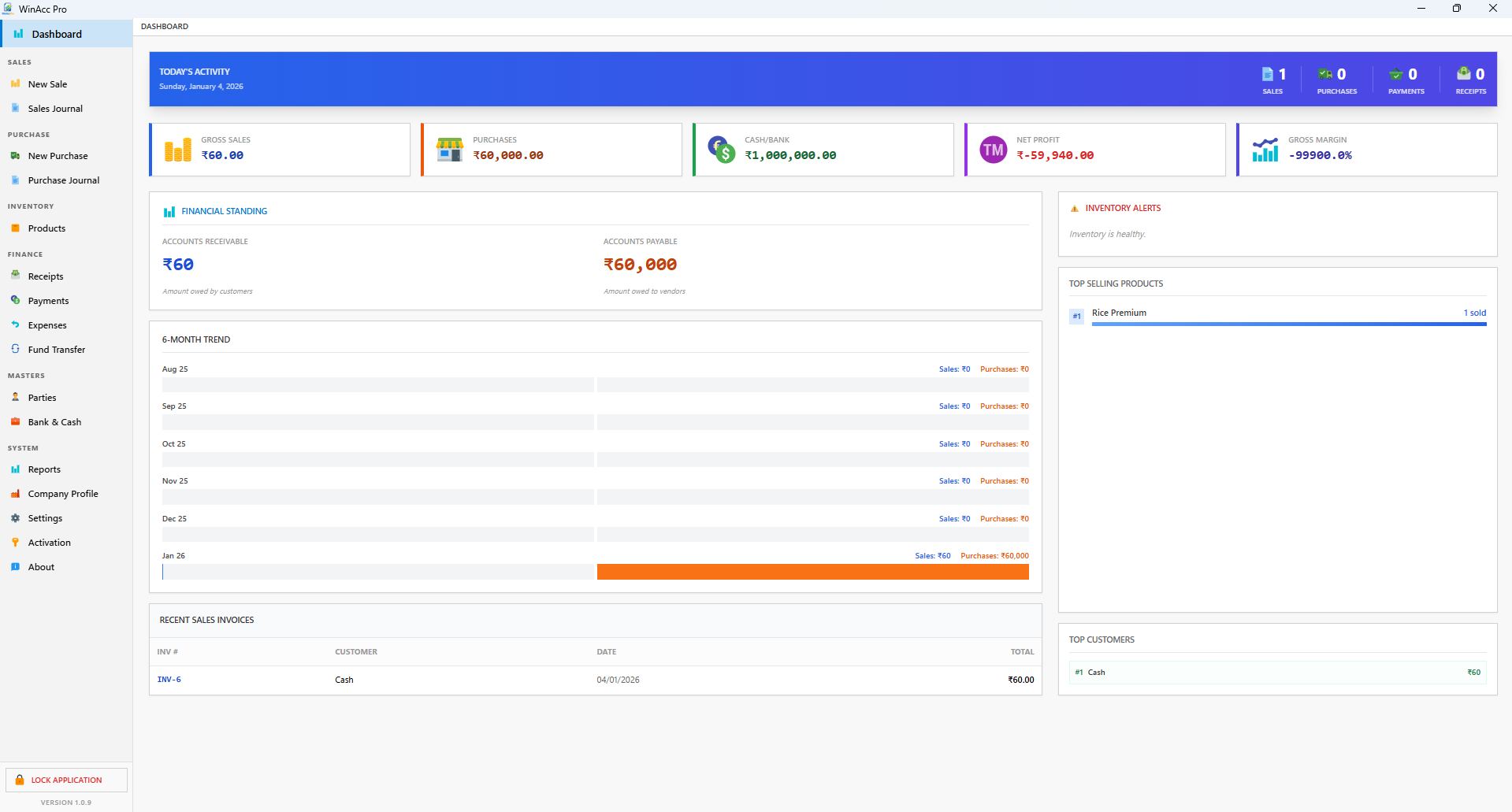Select the Receipts icon under Finance

[16, 276]
